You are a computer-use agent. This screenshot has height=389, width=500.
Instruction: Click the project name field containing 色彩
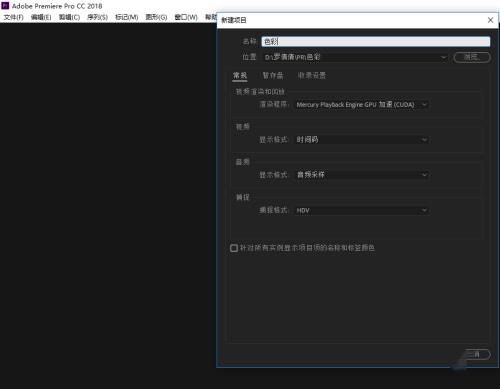pyautogui.click(x=376, y=42)
